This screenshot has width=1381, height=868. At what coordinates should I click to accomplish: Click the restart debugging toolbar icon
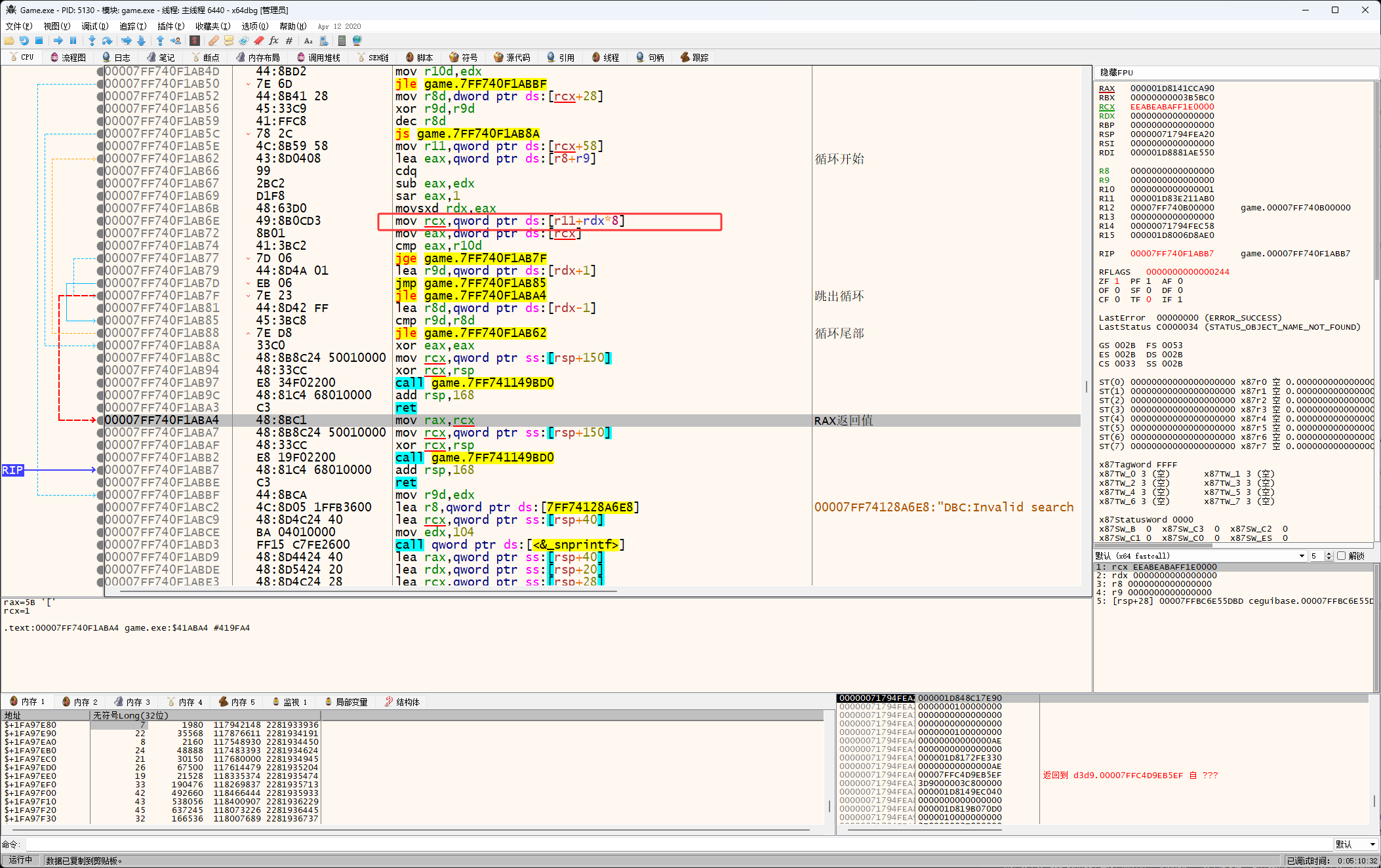(24, 41)
